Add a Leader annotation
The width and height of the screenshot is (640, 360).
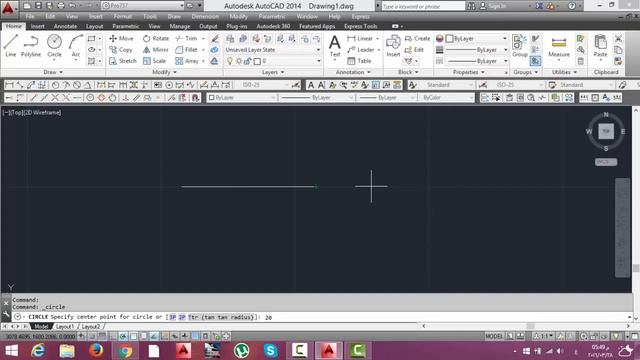[361, 49]
